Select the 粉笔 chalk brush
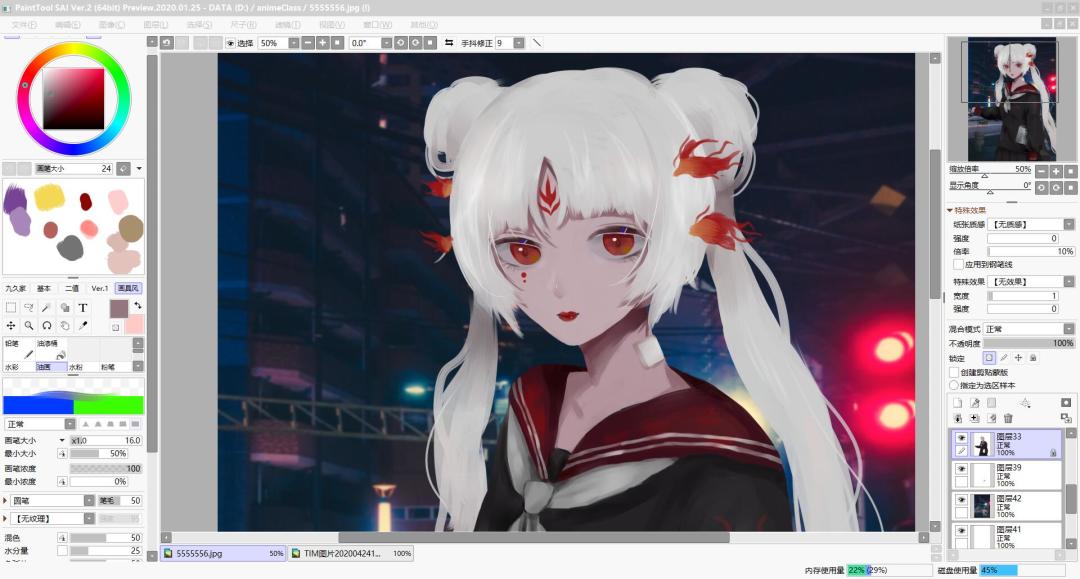This screenshot has height=579, width=1080. pos(114,367)
